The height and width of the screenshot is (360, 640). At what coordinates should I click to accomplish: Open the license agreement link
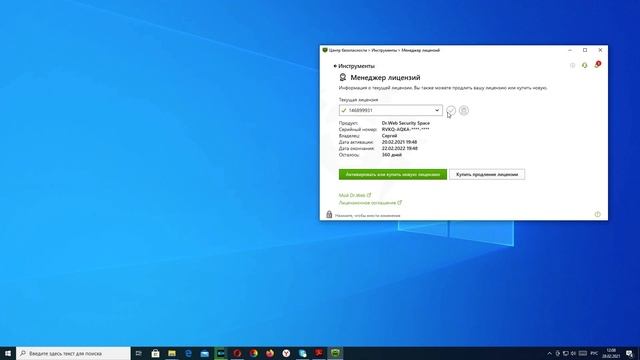(370, 203)
